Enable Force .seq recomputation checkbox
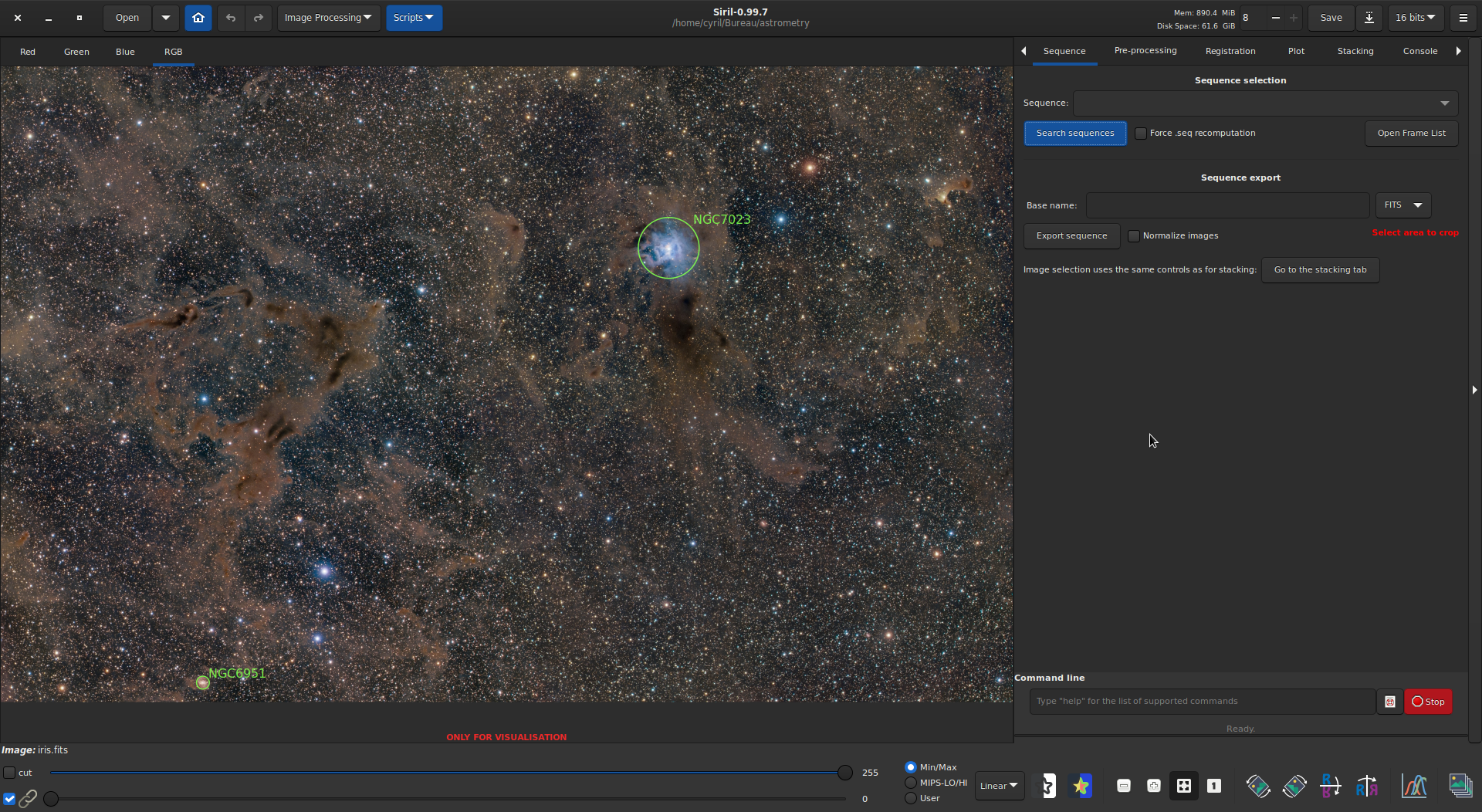The height and width of the screenshot is (812, 1482). pos(1141,134)
